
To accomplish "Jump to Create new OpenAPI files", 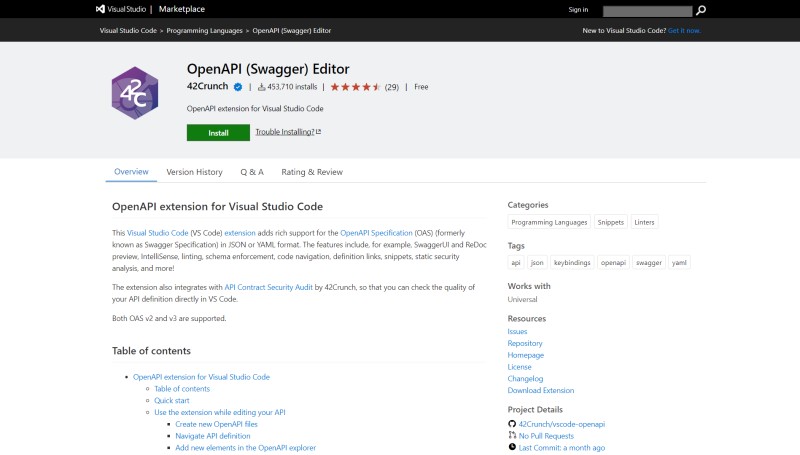I will point(216,423).
